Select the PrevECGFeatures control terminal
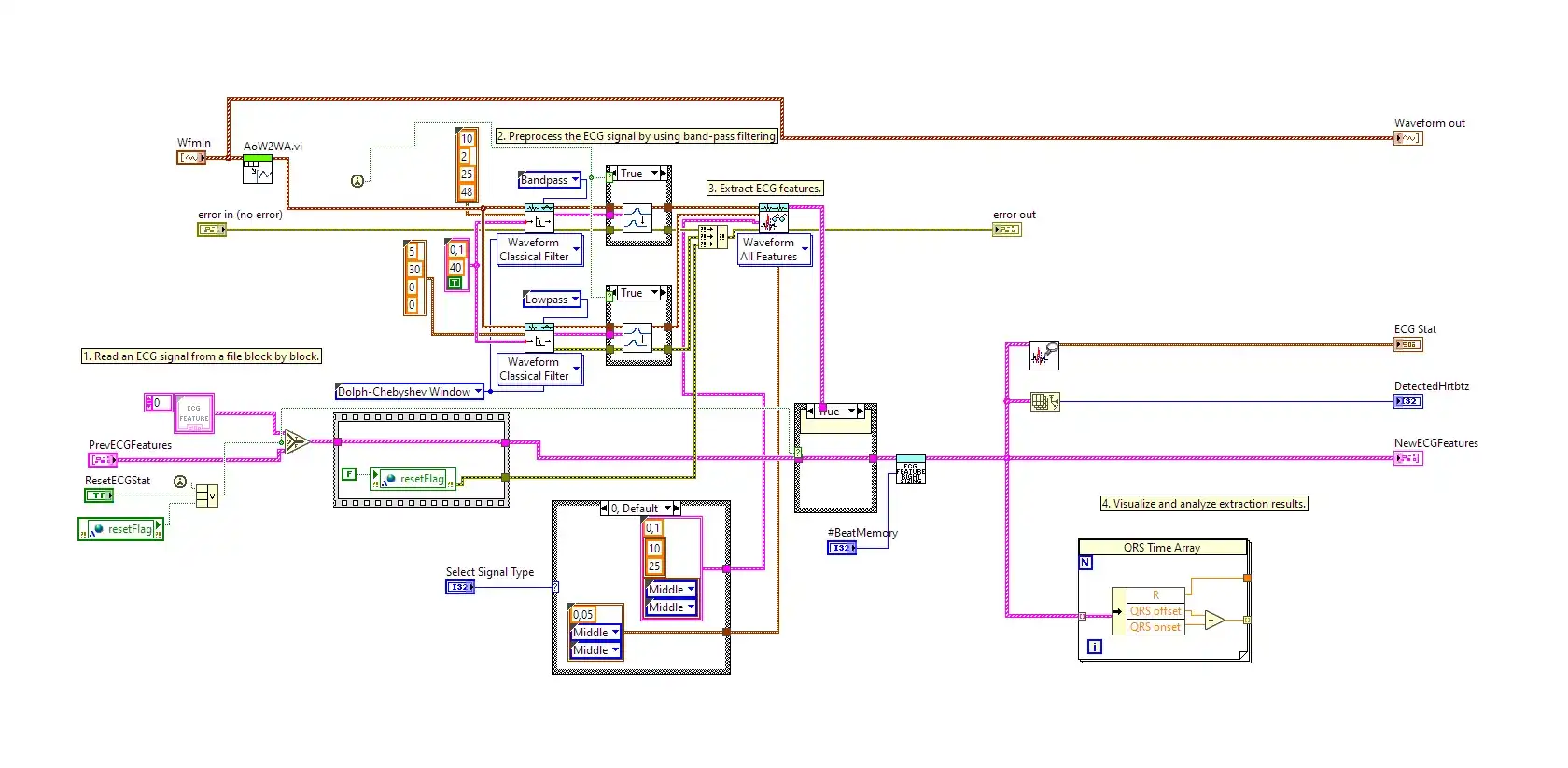This screenshot has width=1568, height=768. (103, 459)
